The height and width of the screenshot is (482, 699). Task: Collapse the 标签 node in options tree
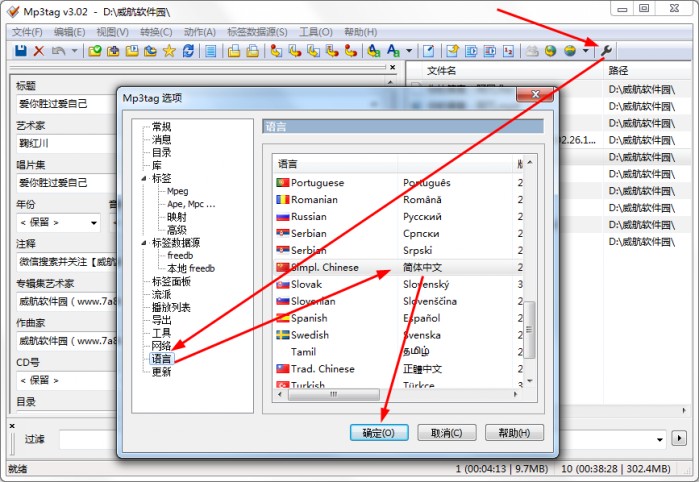[144, 179]
